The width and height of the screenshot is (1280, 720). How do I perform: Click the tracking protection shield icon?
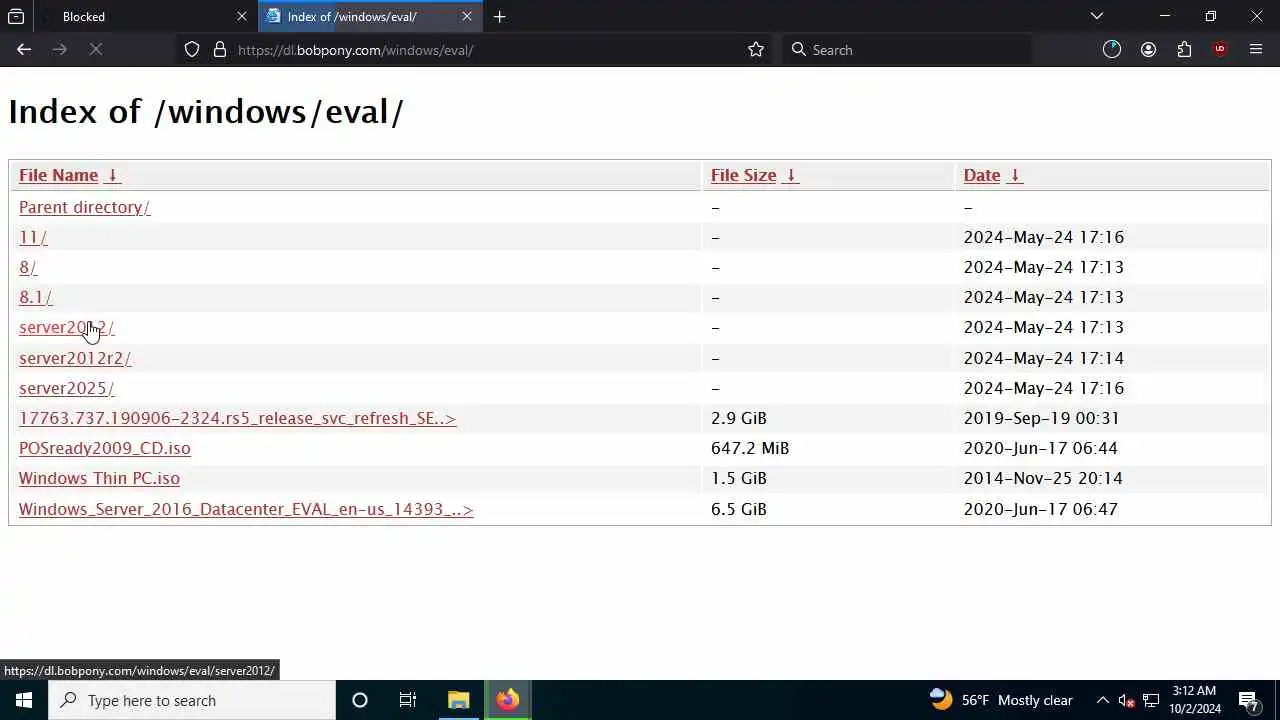tap(192, 49)
